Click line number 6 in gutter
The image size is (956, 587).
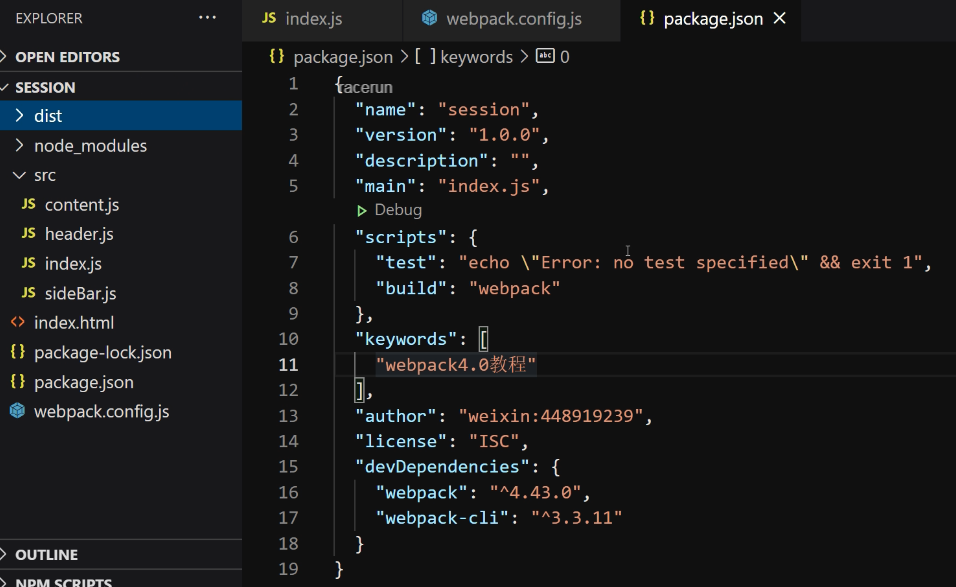coord(293,237)
